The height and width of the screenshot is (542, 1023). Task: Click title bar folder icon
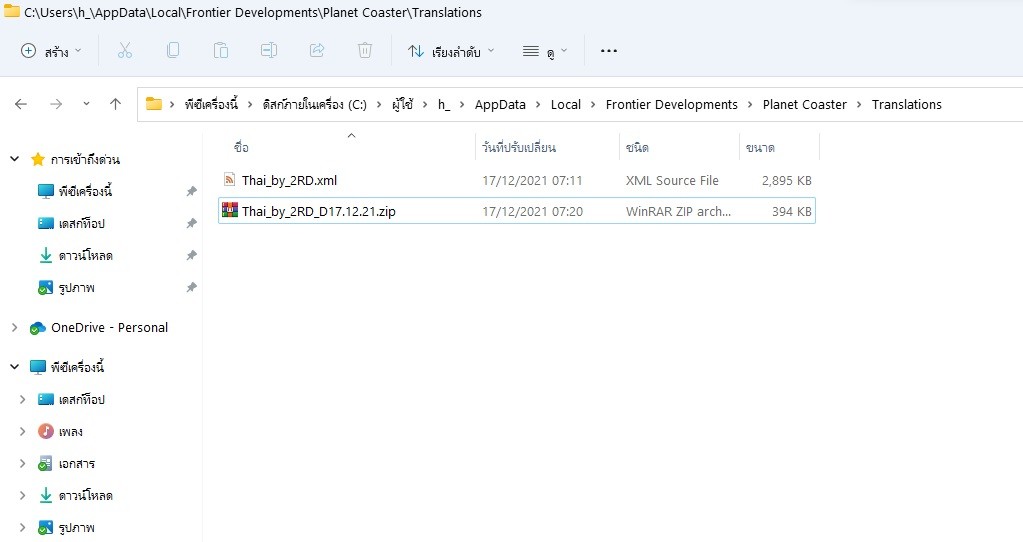point(12,11)
